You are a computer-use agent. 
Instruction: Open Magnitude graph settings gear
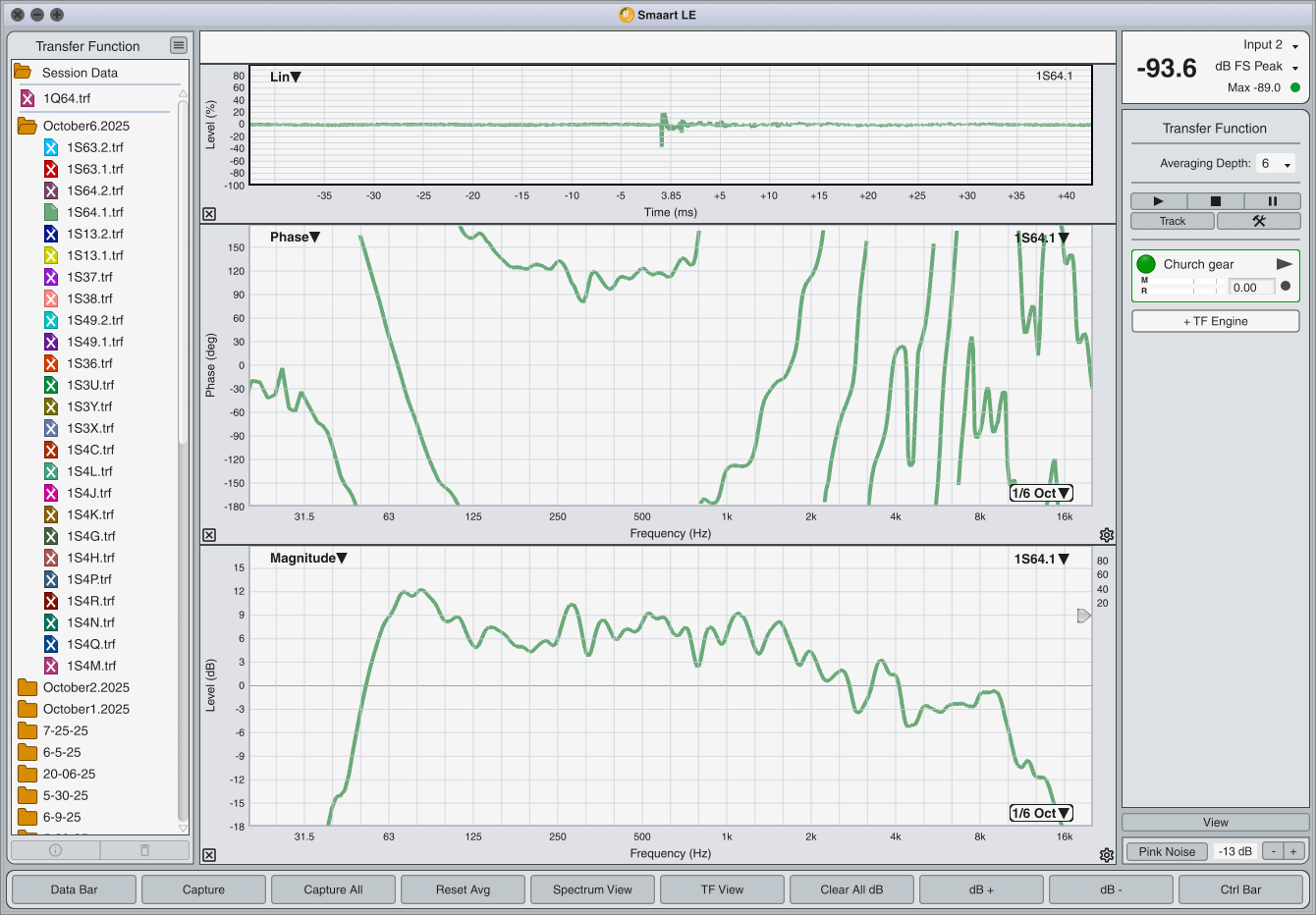tap(1107, 855)
